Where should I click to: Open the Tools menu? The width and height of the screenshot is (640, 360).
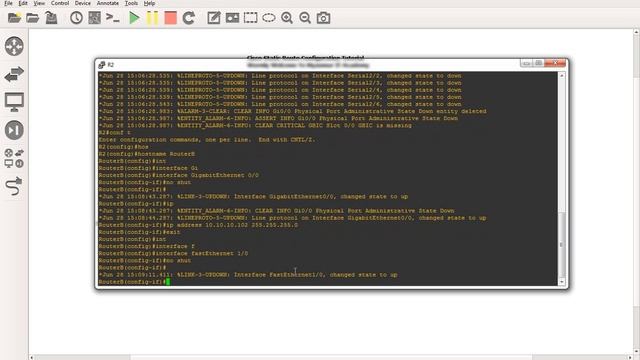(131, 3)
